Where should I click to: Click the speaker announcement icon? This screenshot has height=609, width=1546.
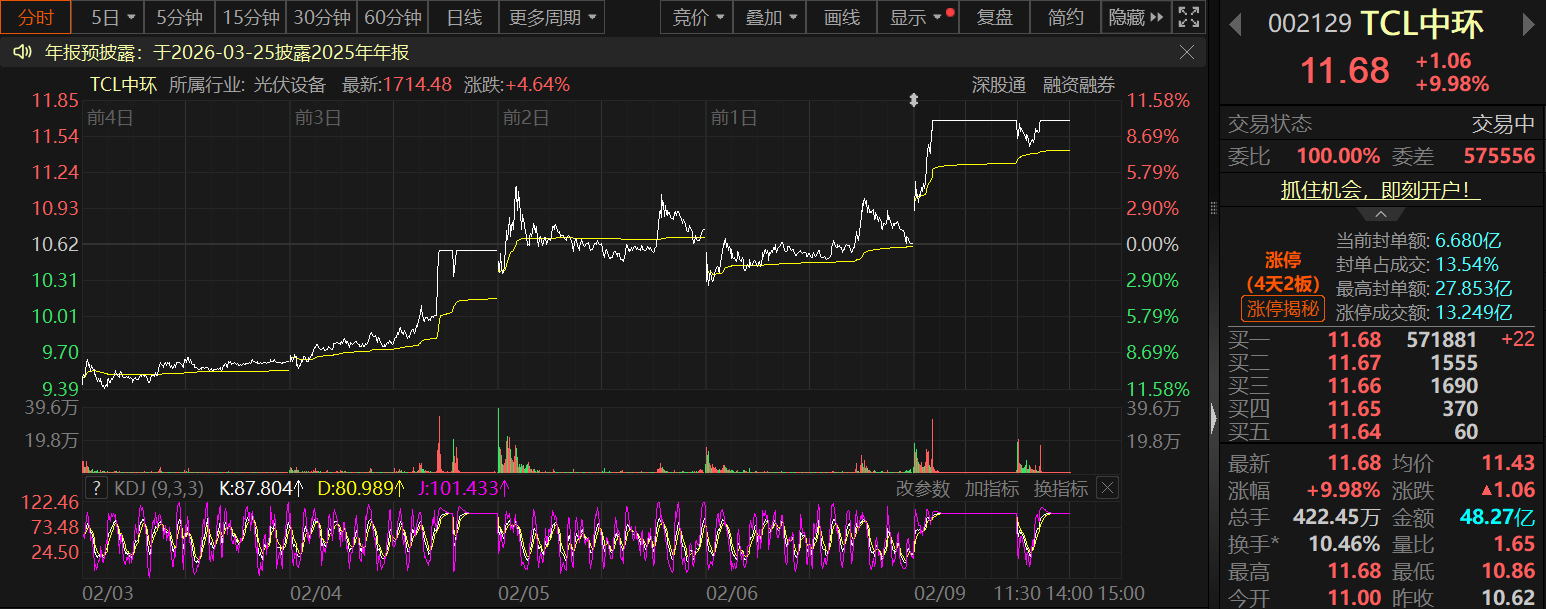(x=22, y=53)
